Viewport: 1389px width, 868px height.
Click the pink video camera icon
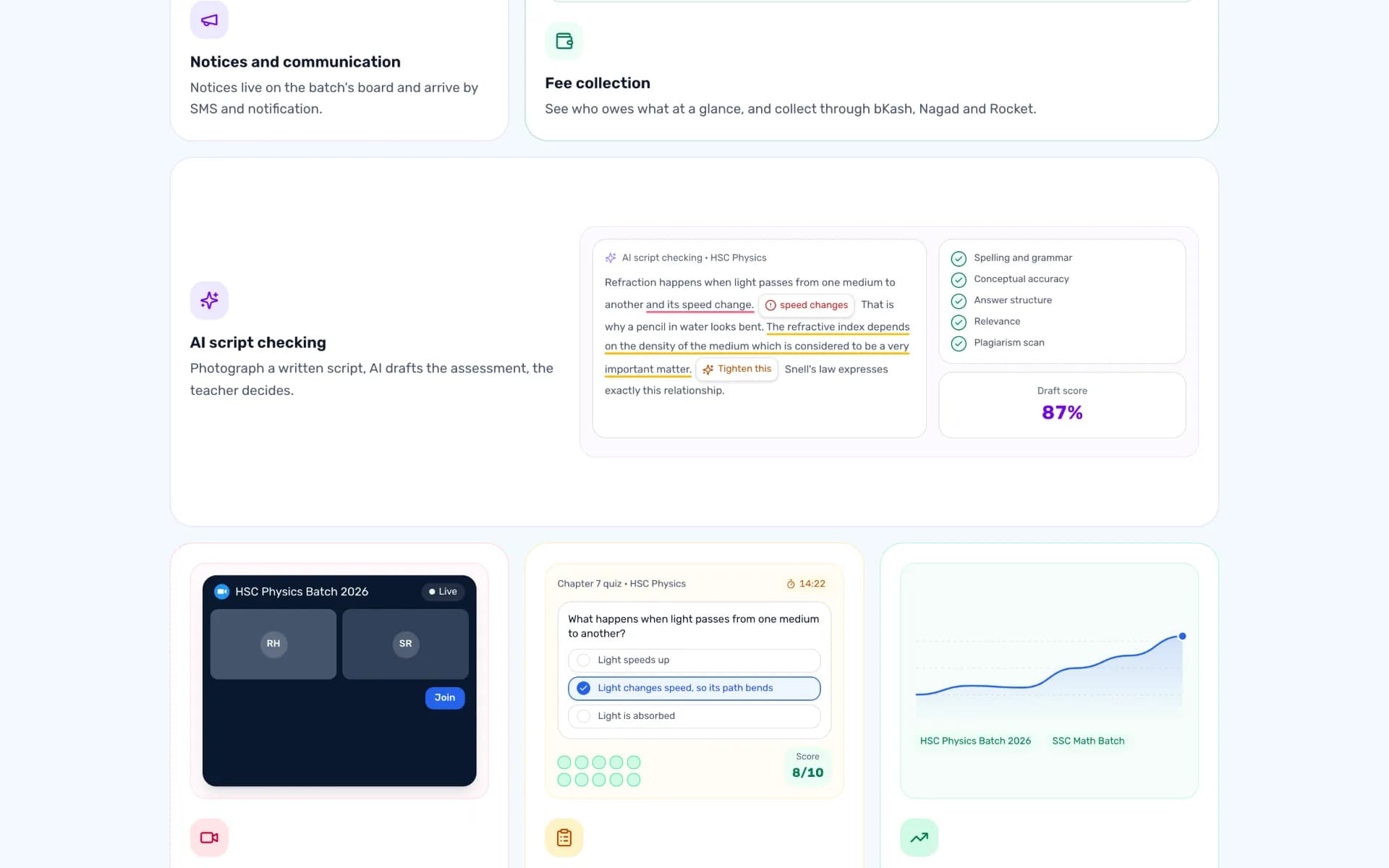pyautogui.click(x=209, y=838)
